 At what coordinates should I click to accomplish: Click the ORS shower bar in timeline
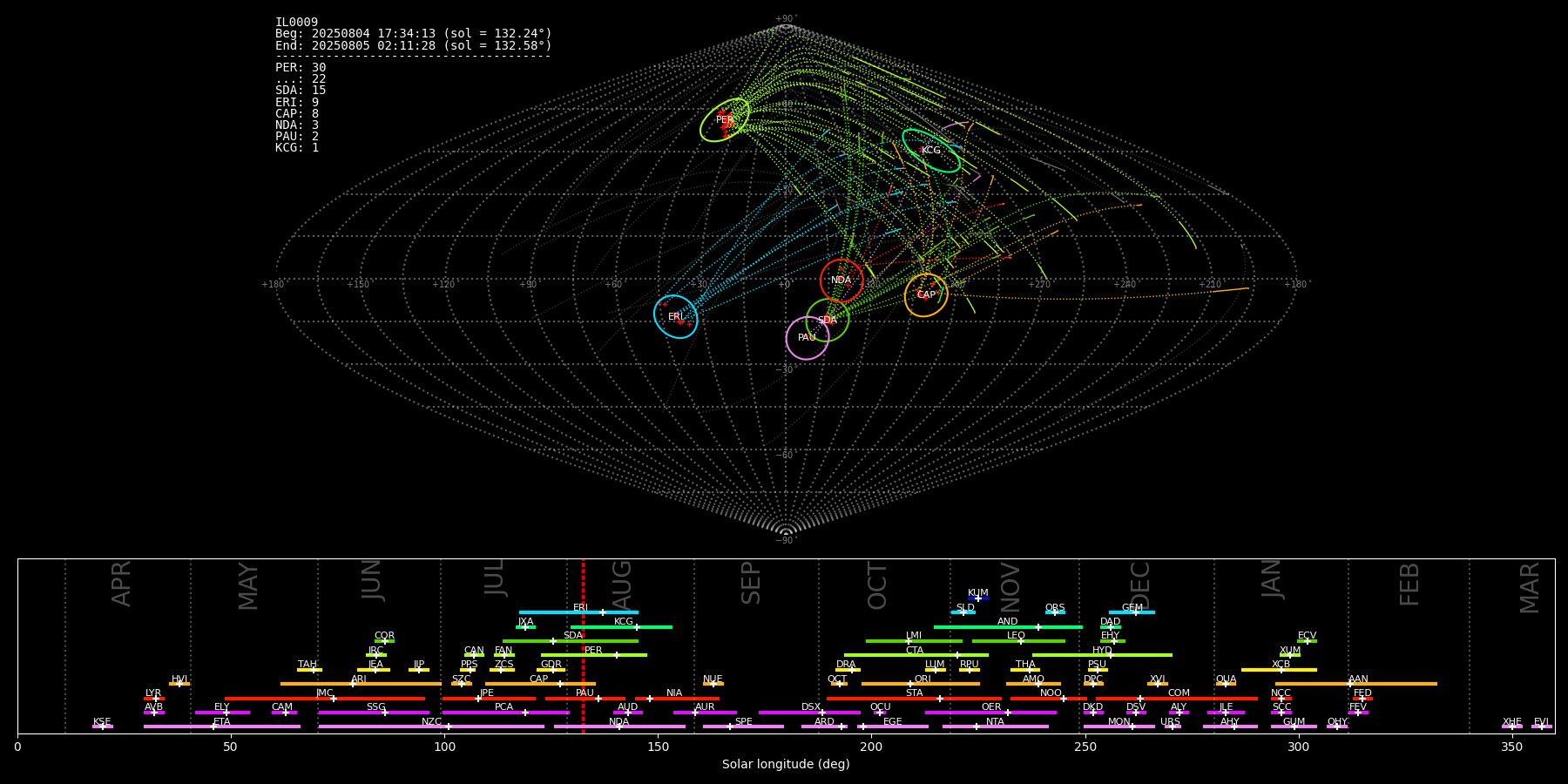1055,612
